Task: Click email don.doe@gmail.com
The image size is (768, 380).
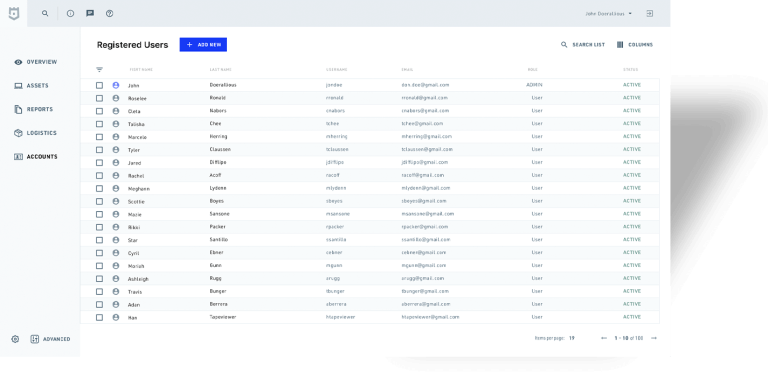Action: 425,85
